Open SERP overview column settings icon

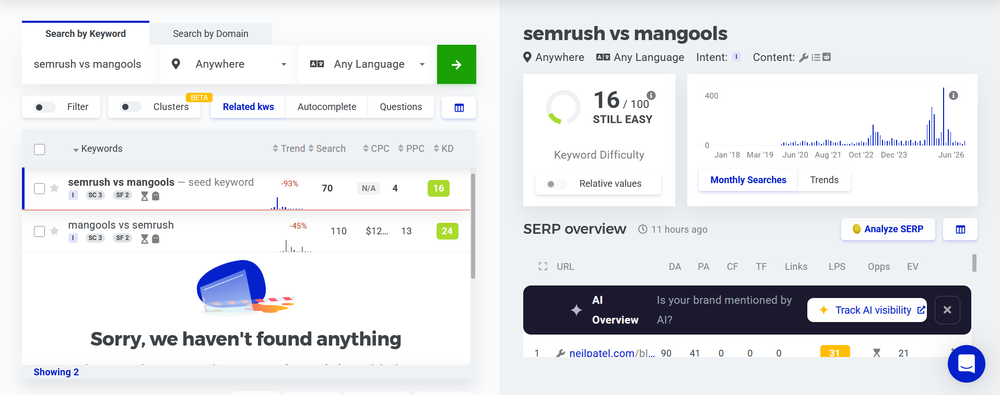pyautogui.click(x=960, y=229)
